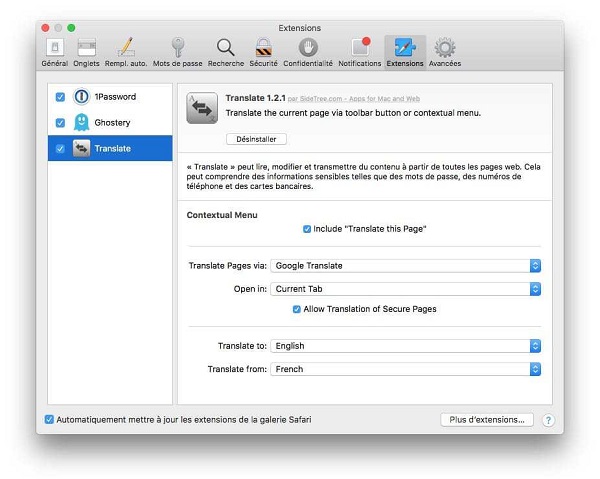Click the extension description sentence
Screen dimensions: 600x479
(x=353, y=113)
